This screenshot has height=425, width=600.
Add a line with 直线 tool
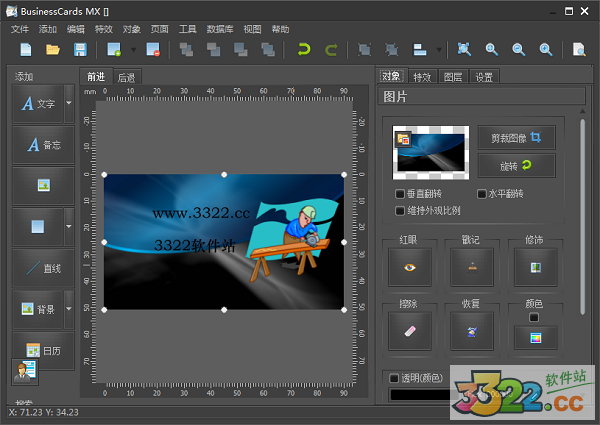pyautogui.click(x=43, y=268)
